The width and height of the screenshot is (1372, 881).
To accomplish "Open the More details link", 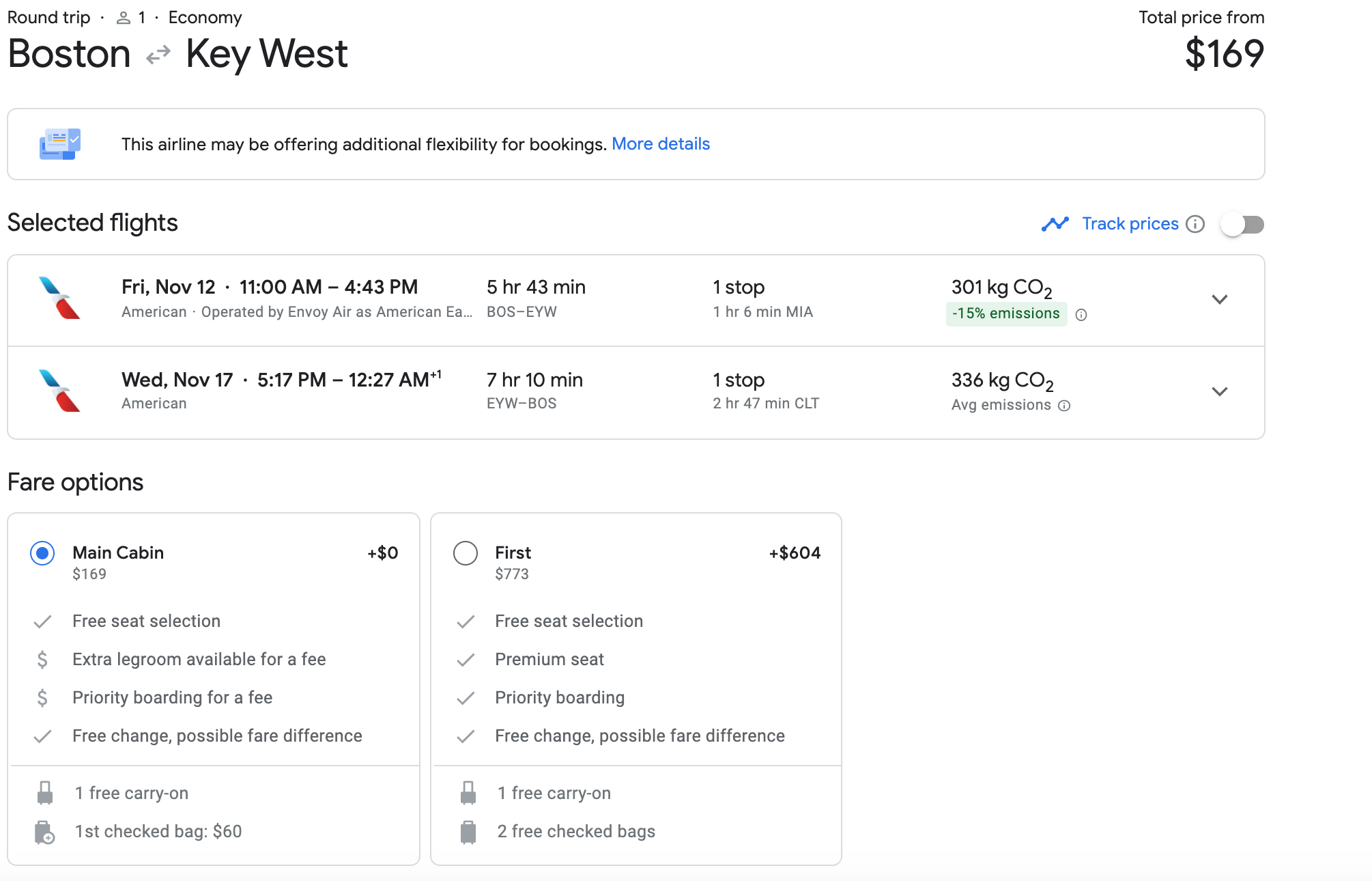I will coord(660,144).
